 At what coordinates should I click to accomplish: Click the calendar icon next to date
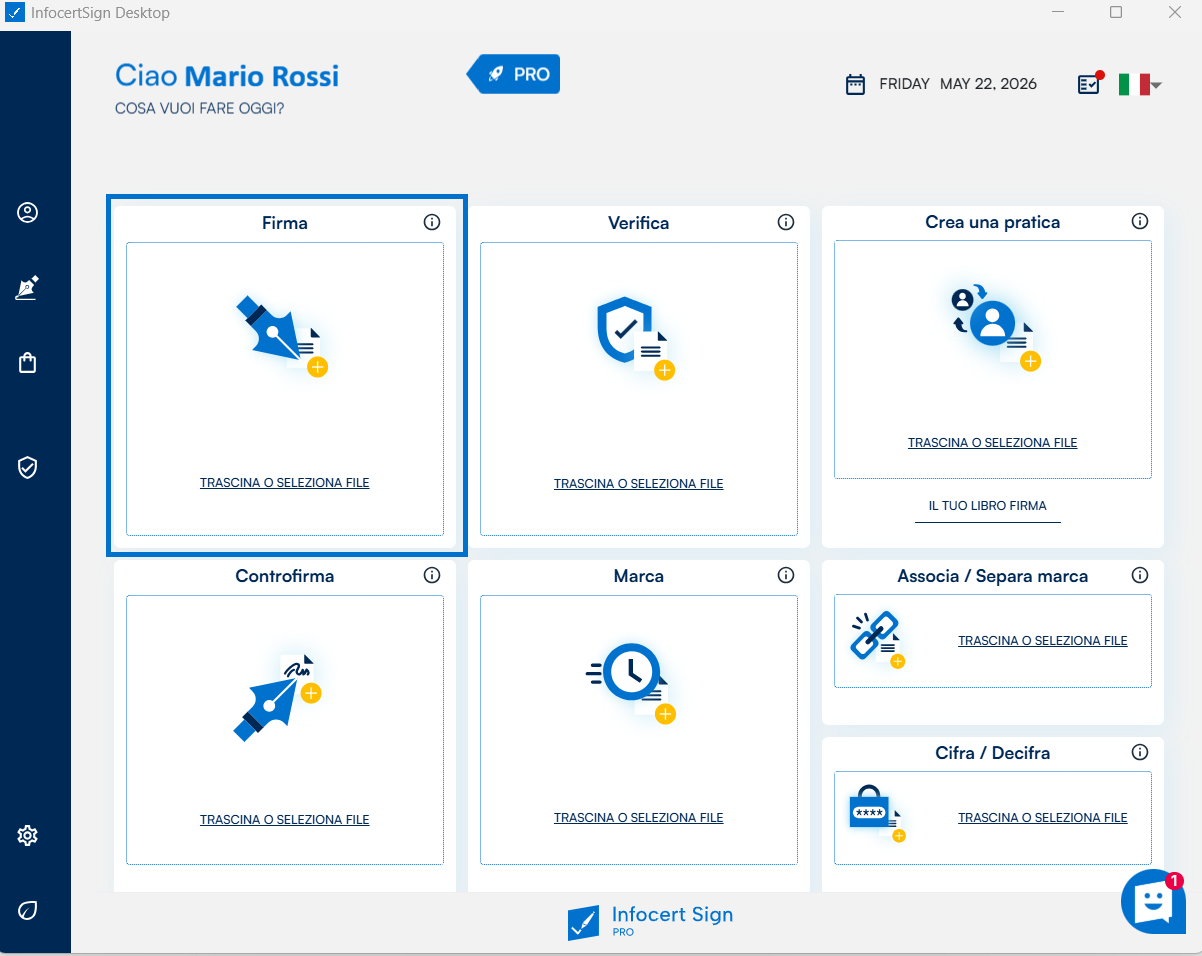(x=855, y=84)
